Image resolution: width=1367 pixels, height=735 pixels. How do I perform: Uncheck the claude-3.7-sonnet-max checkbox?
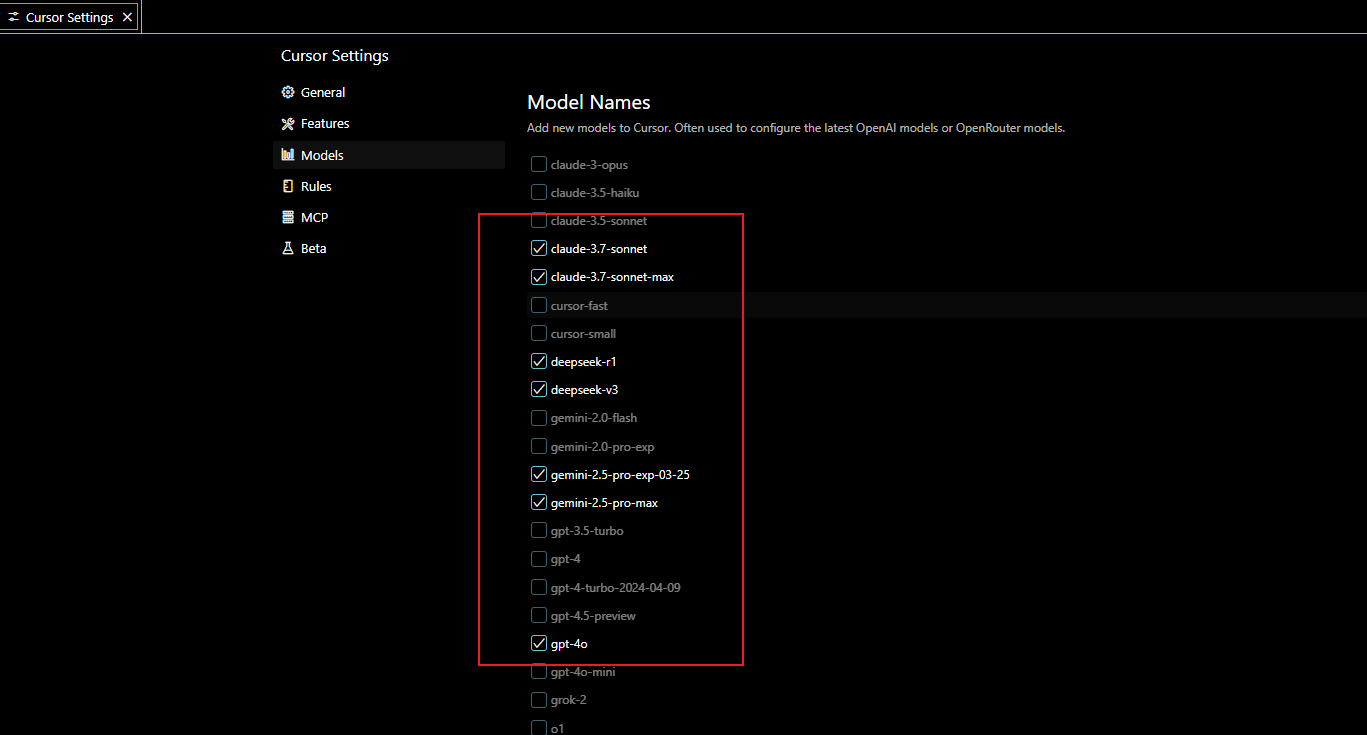pos(539,276)
